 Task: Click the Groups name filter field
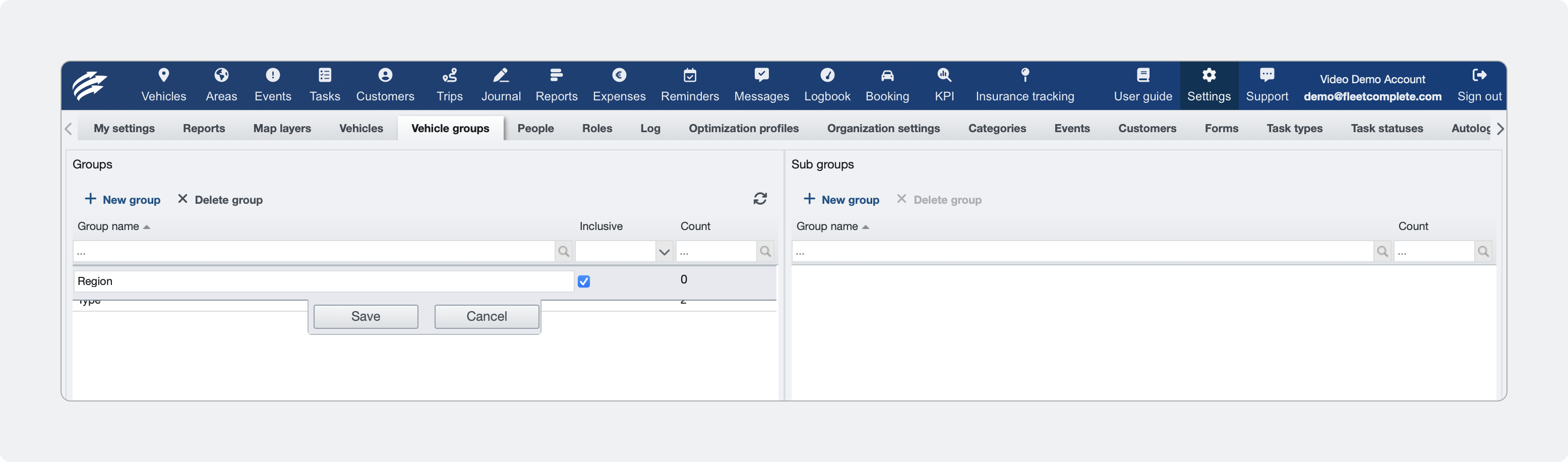click(314, 251)
